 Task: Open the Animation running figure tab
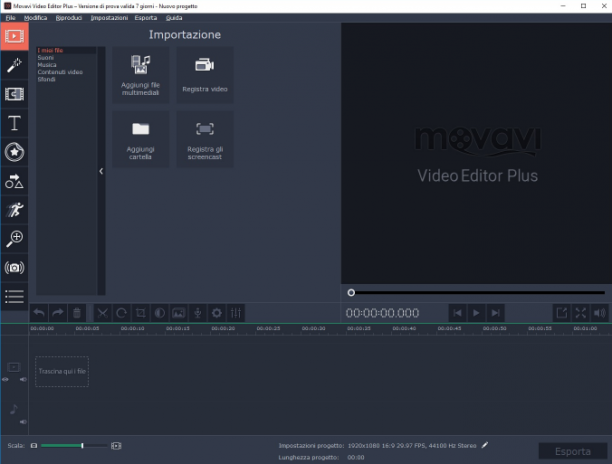click(x=14, y=210)
